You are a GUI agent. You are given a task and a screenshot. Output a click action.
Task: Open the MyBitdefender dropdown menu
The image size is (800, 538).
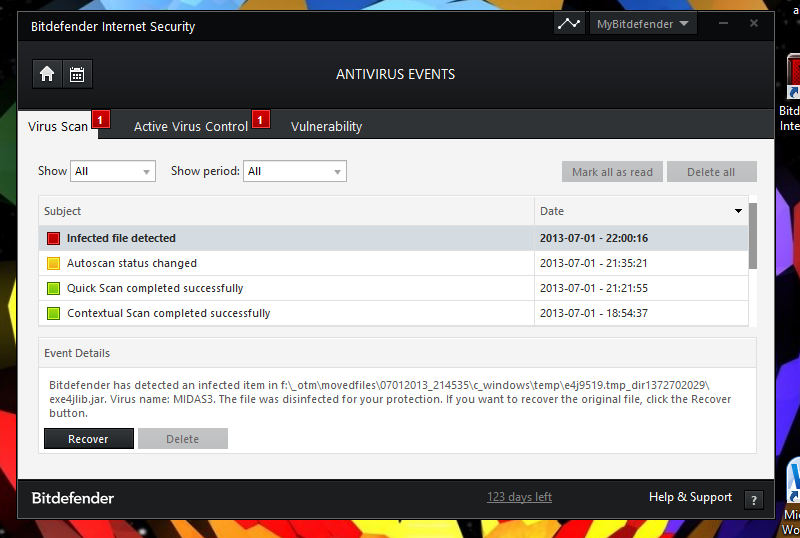point(643,24)
